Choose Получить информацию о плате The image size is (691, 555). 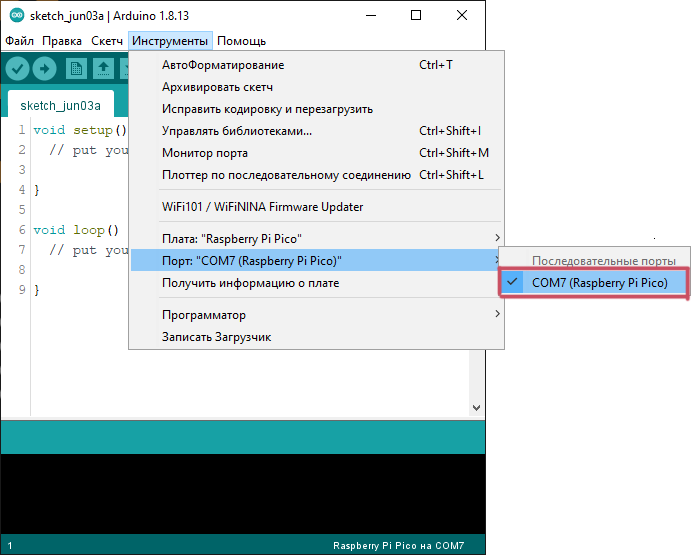(x=317, y=283)
